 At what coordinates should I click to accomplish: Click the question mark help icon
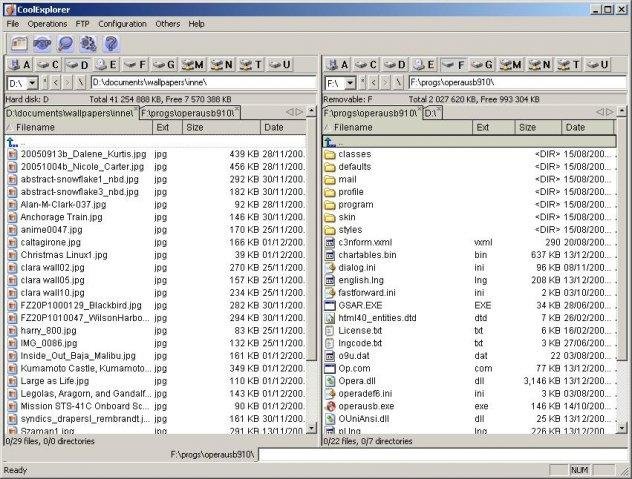(111, 44)
